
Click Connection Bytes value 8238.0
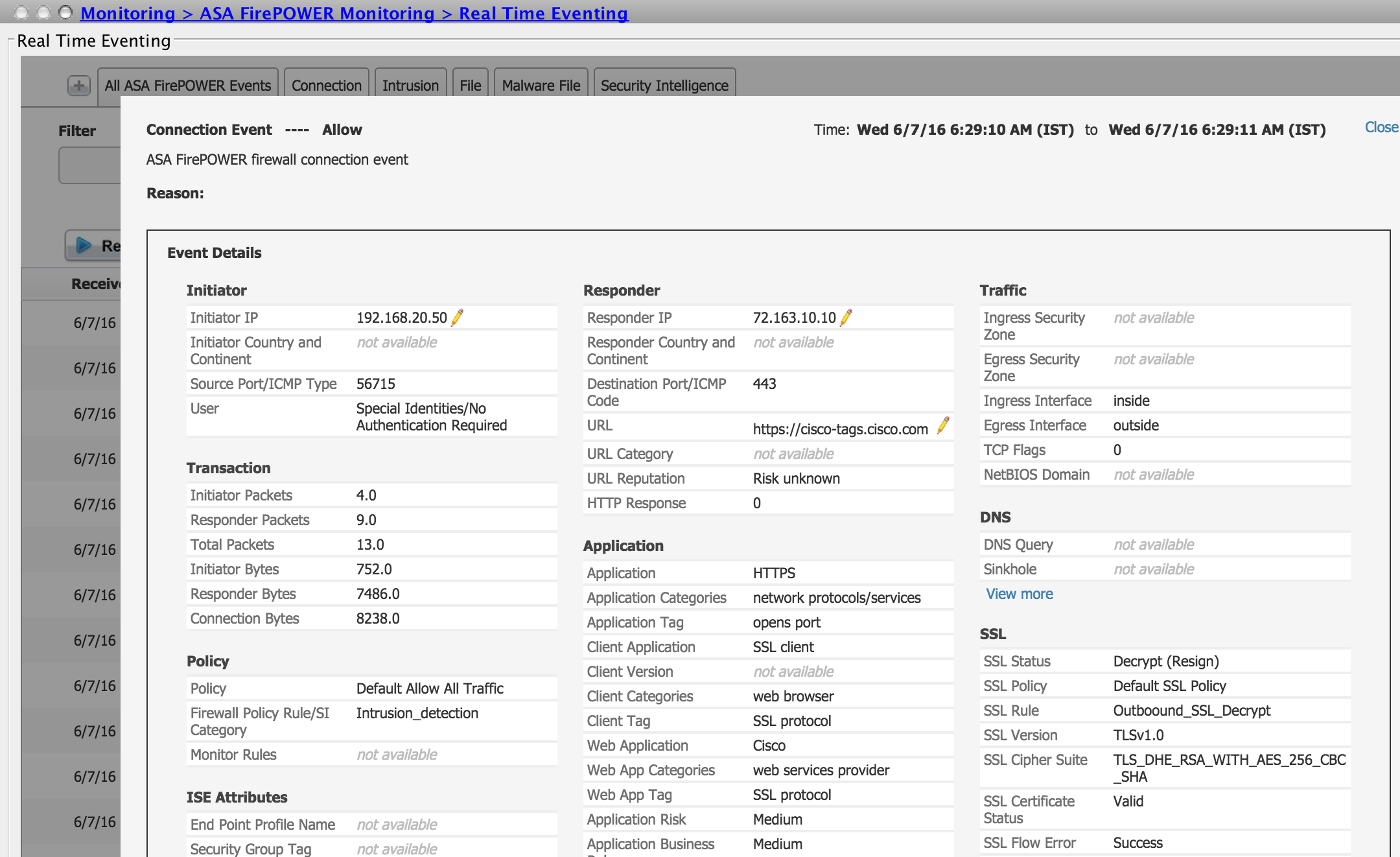click(378, 618)
